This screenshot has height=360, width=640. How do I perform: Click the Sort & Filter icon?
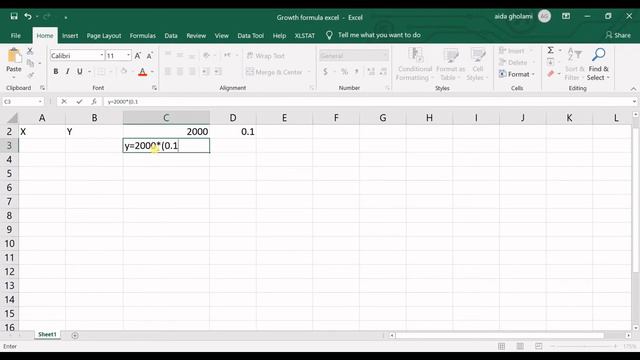[575, 55]
